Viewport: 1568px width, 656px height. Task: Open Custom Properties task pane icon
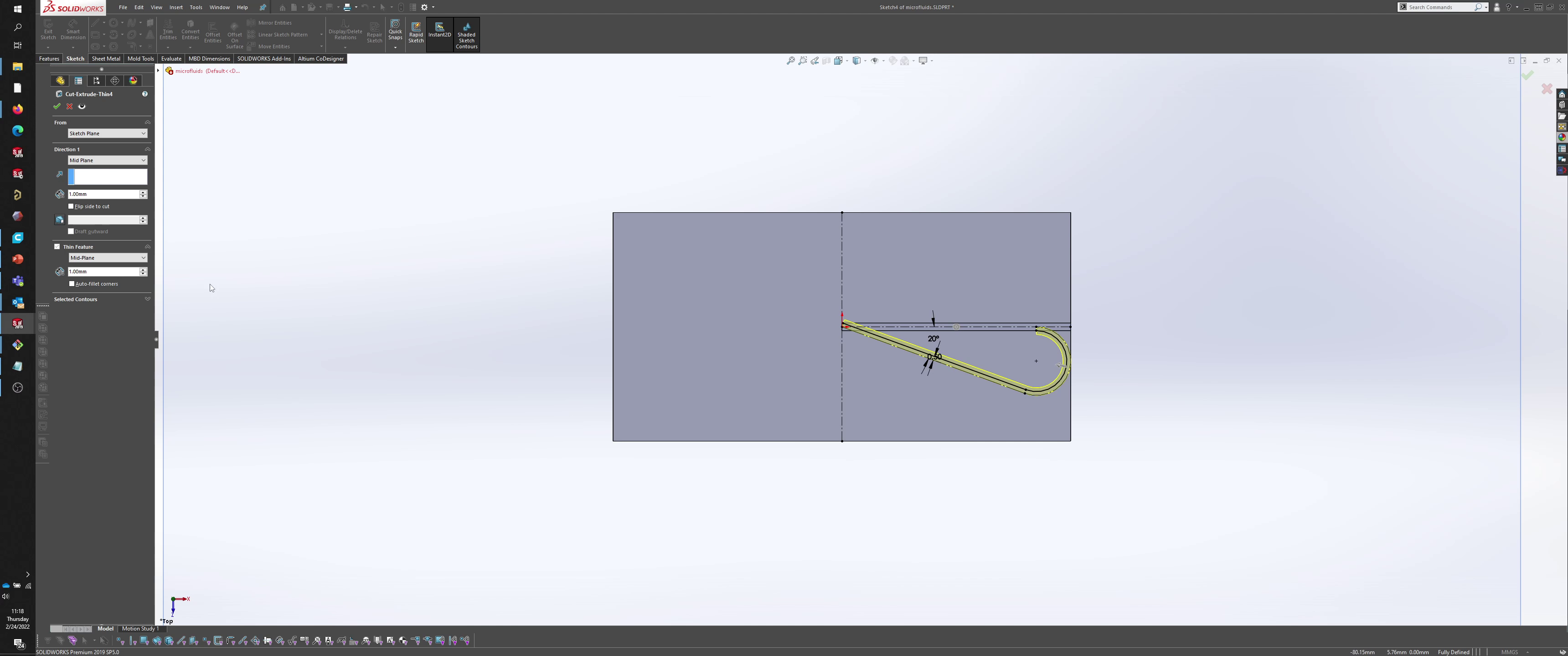coord(1562,149)
